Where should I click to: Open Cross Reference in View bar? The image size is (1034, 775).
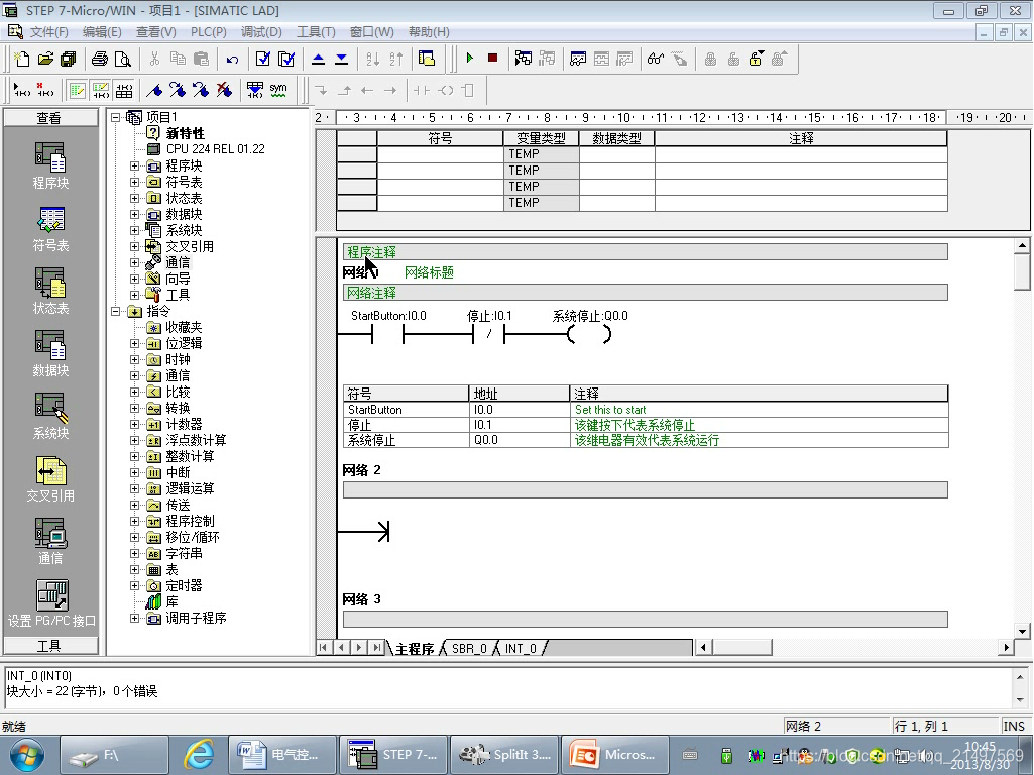(x=51, y=479)
